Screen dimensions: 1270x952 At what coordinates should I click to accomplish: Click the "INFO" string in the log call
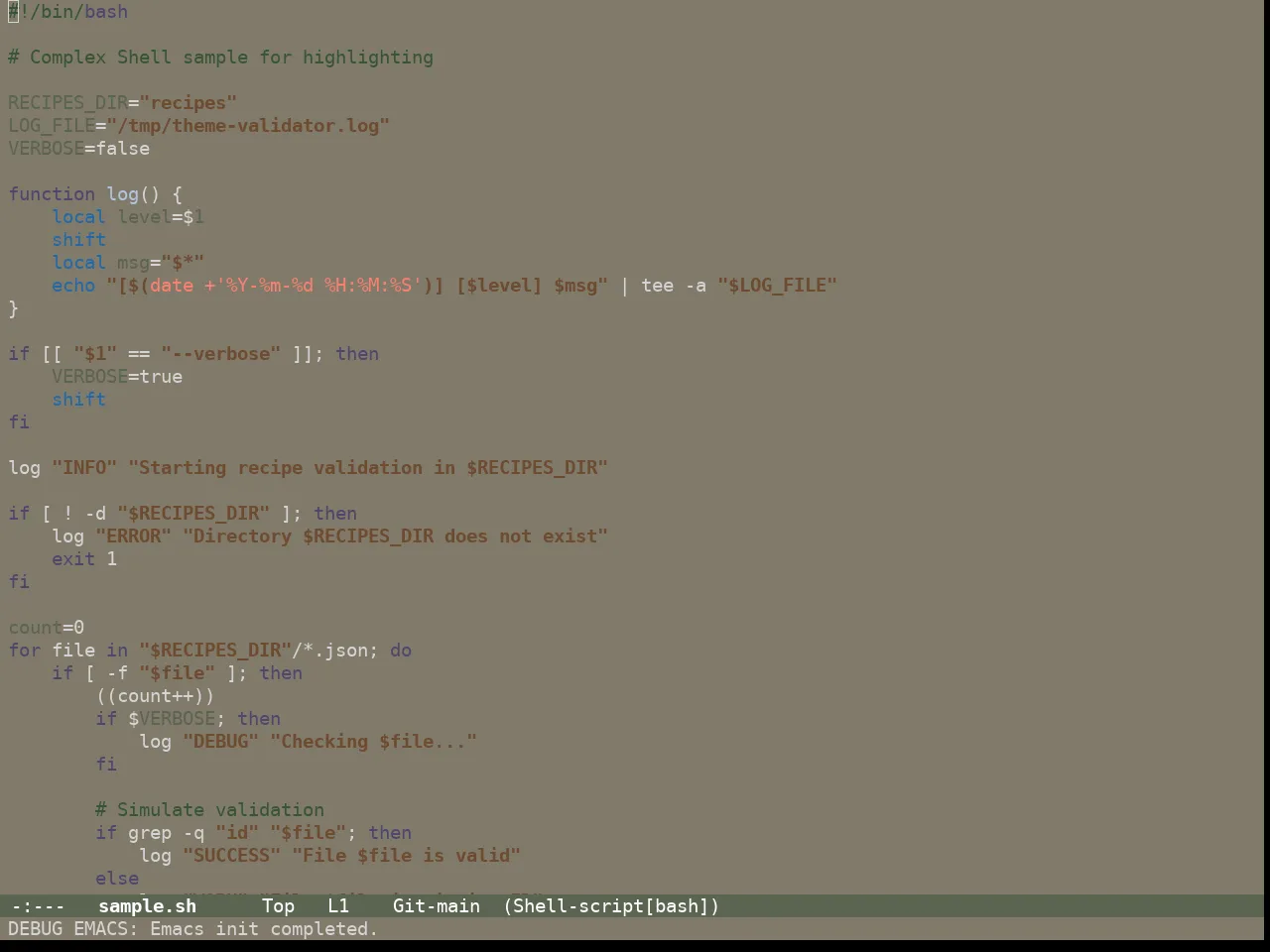click(84, 468)
